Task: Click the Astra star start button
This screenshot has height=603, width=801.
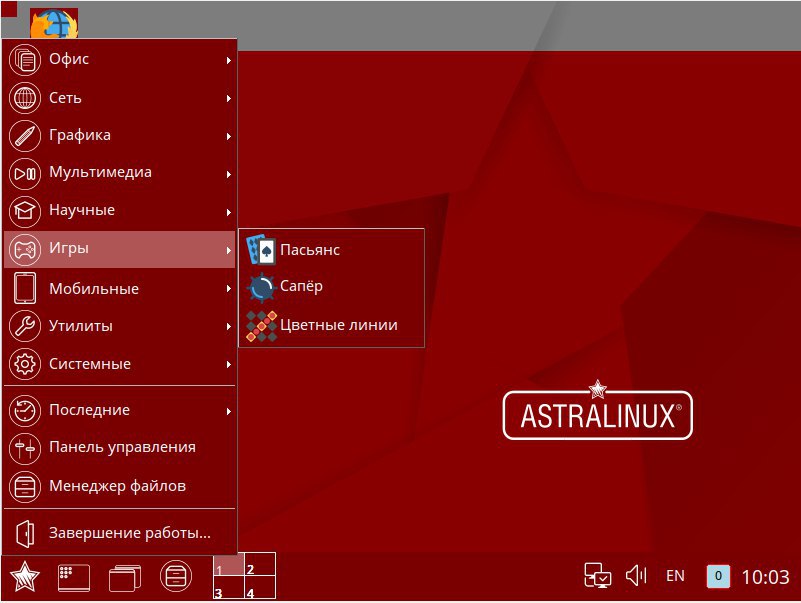Action: pos(24,576)
